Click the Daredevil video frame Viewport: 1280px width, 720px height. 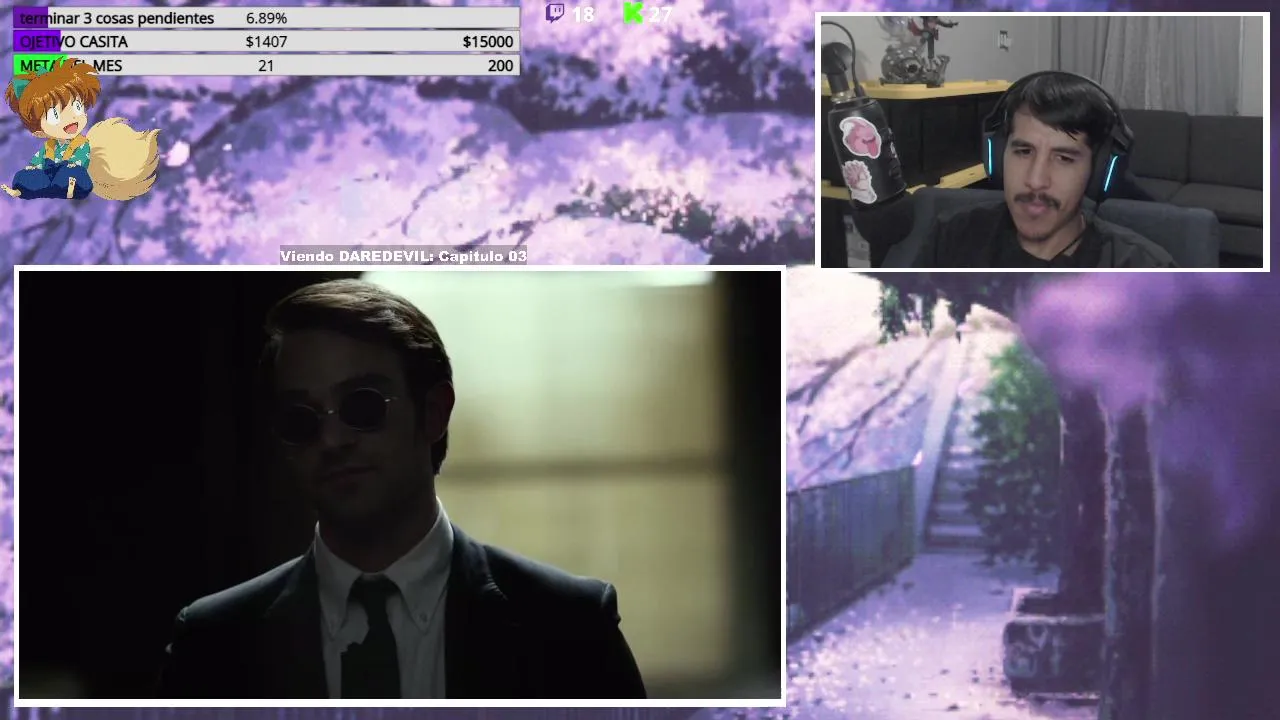coord(400,485)
